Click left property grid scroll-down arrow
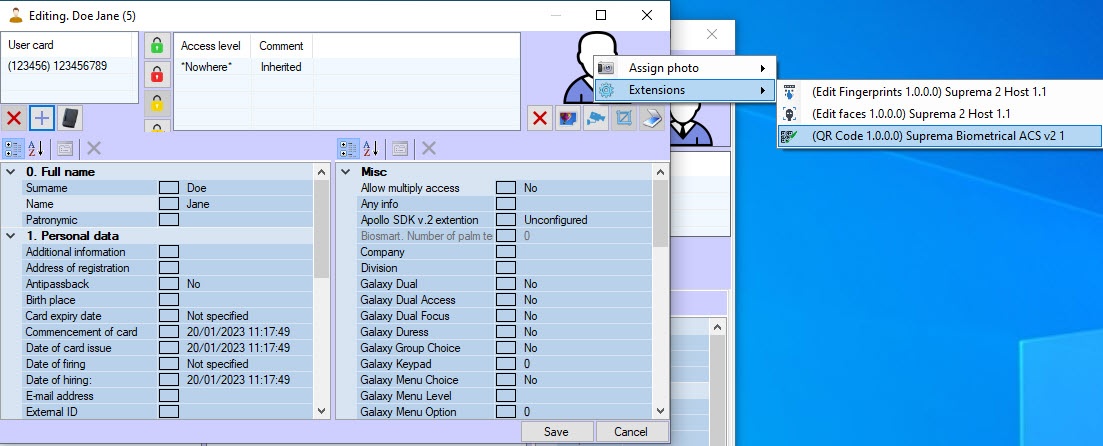 321,411
